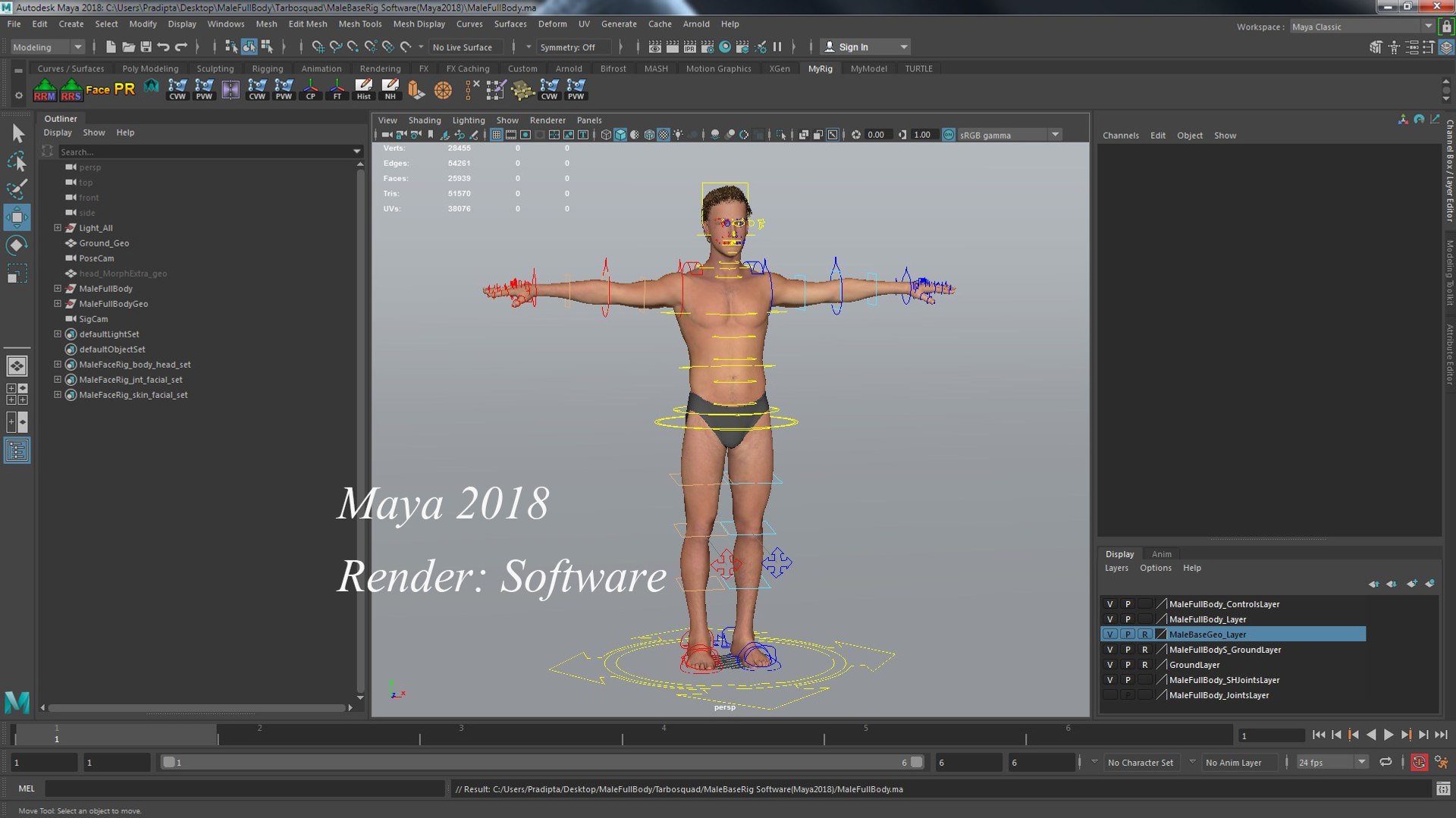The image size is (1456, 818).
Task: Click the Sign In button
Action: click(x=865, y=47)
